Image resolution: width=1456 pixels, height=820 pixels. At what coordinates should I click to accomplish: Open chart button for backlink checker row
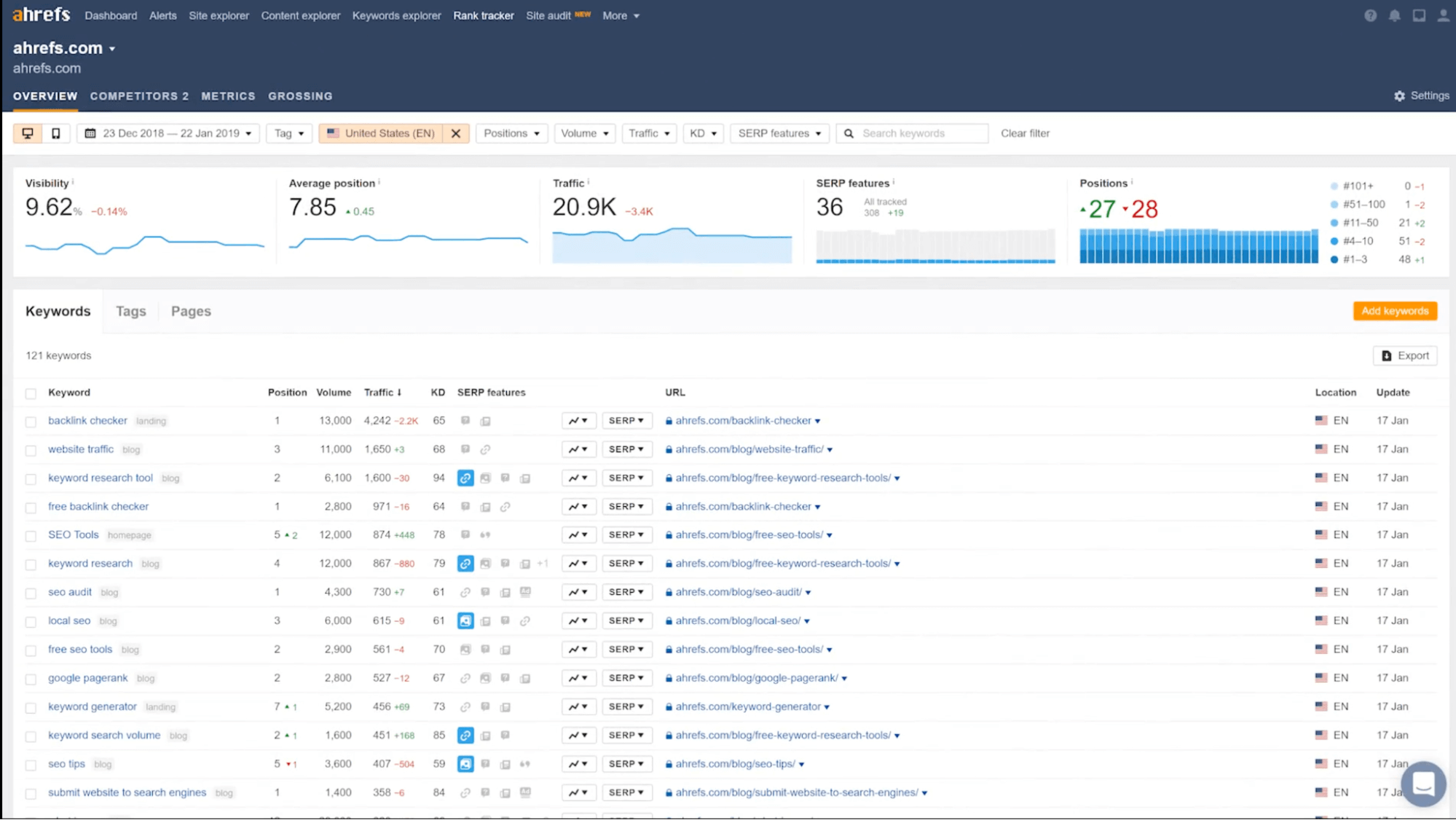click(x=578, y=421)
